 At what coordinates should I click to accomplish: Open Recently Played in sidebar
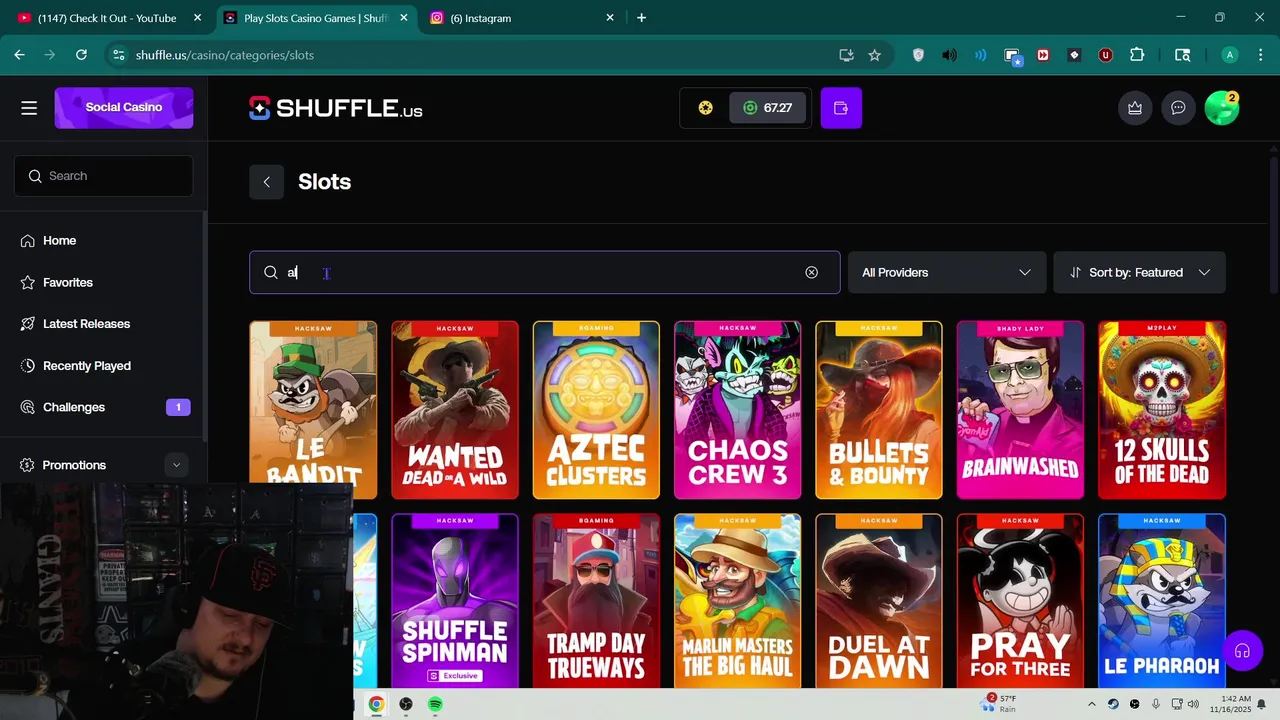pos(86,366)
